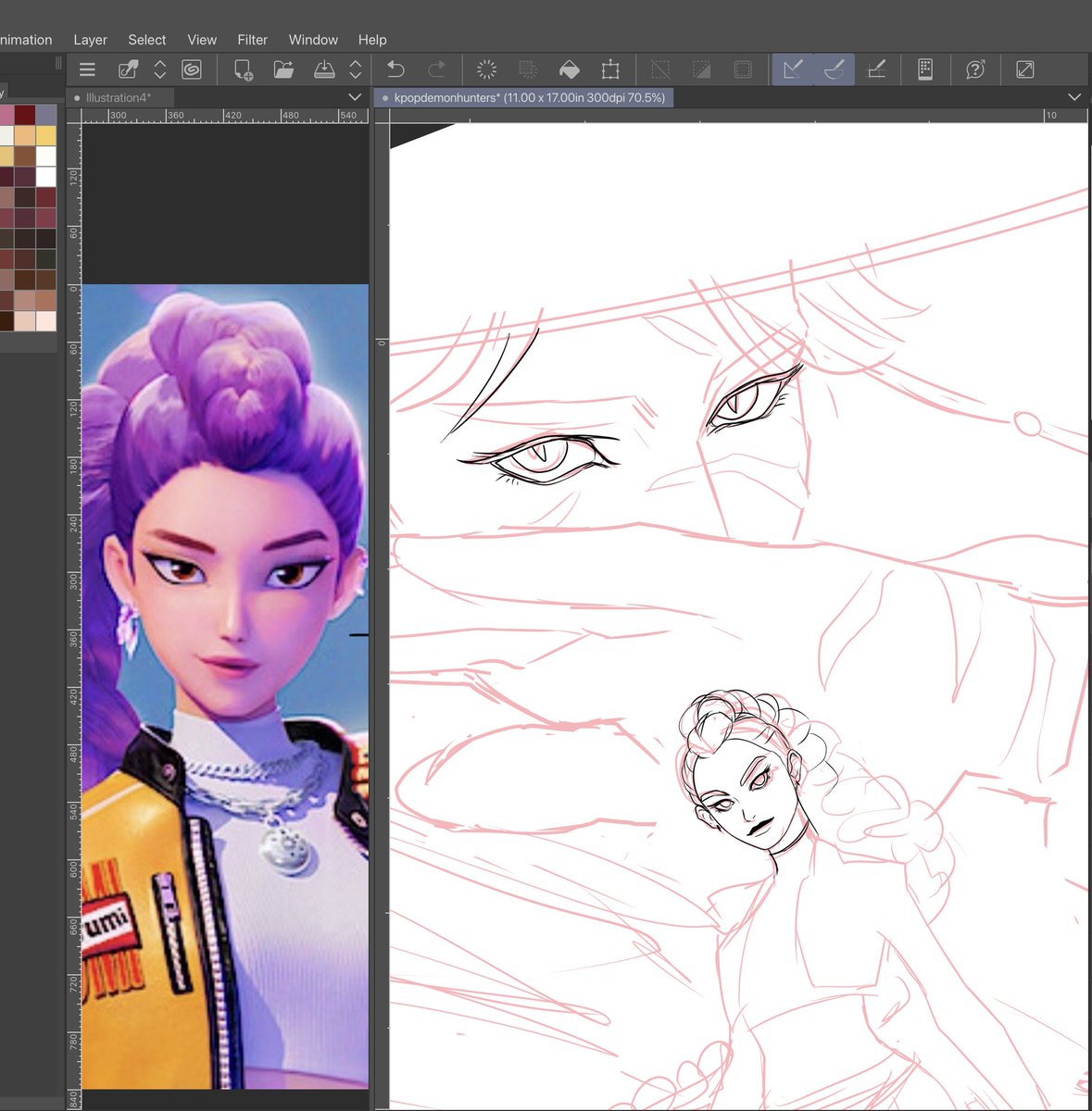Image resolution: width=1092 pixels, height=1111 pixels.
Task: Open the Filter menu
Action: point(252,40)
